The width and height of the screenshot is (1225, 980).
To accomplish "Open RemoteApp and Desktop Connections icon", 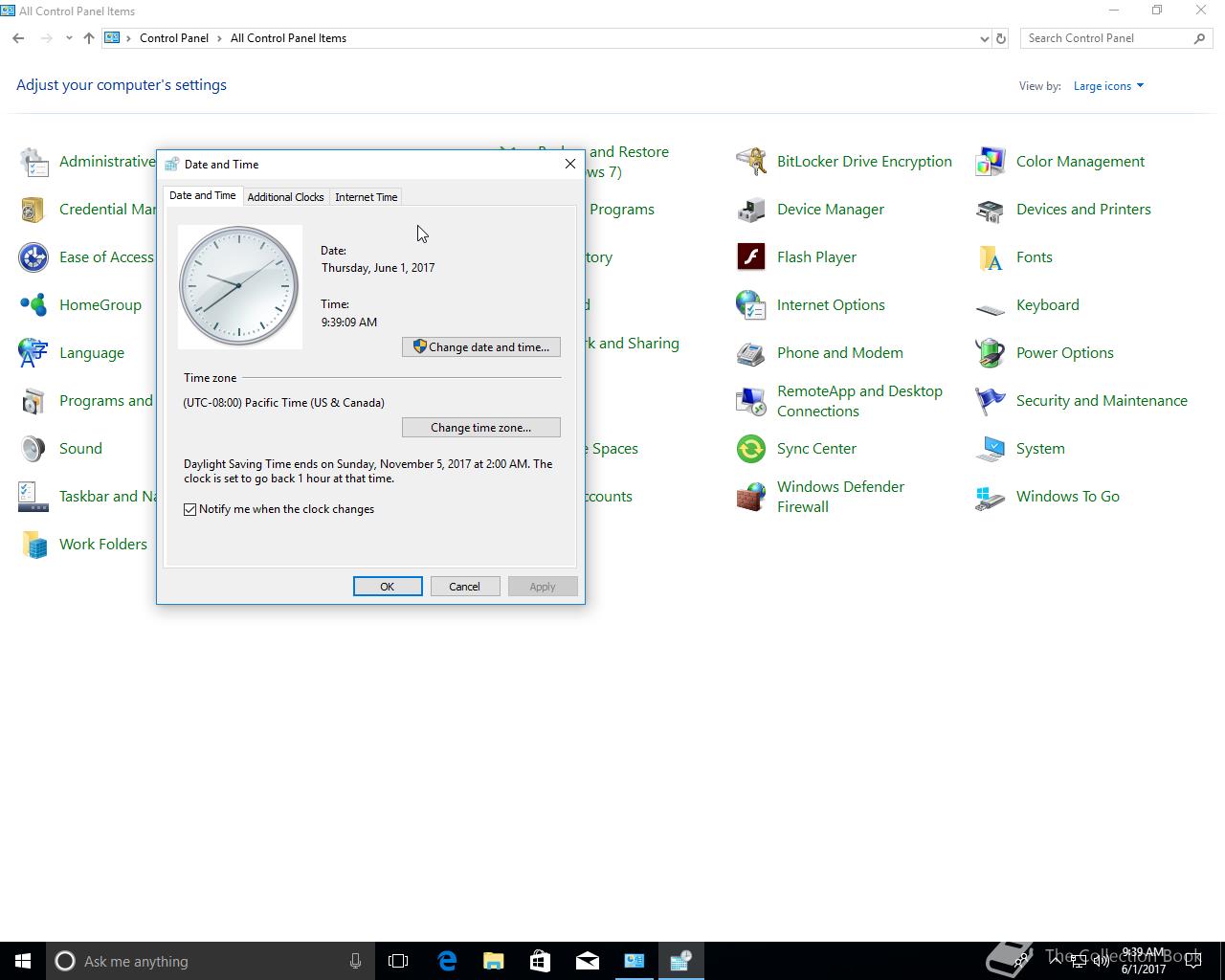I will [x=751, y=401].
